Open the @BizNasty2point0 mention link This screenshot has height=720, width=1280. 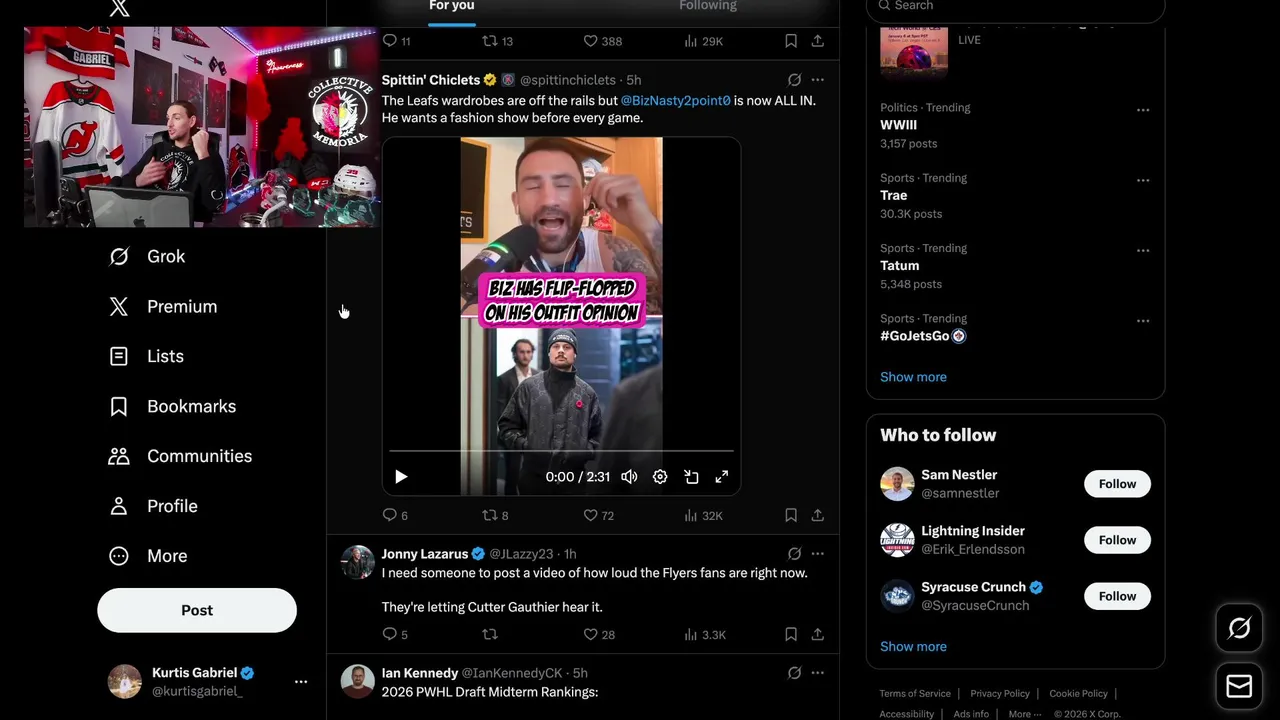pyautogui.click(x=675, y=101)
